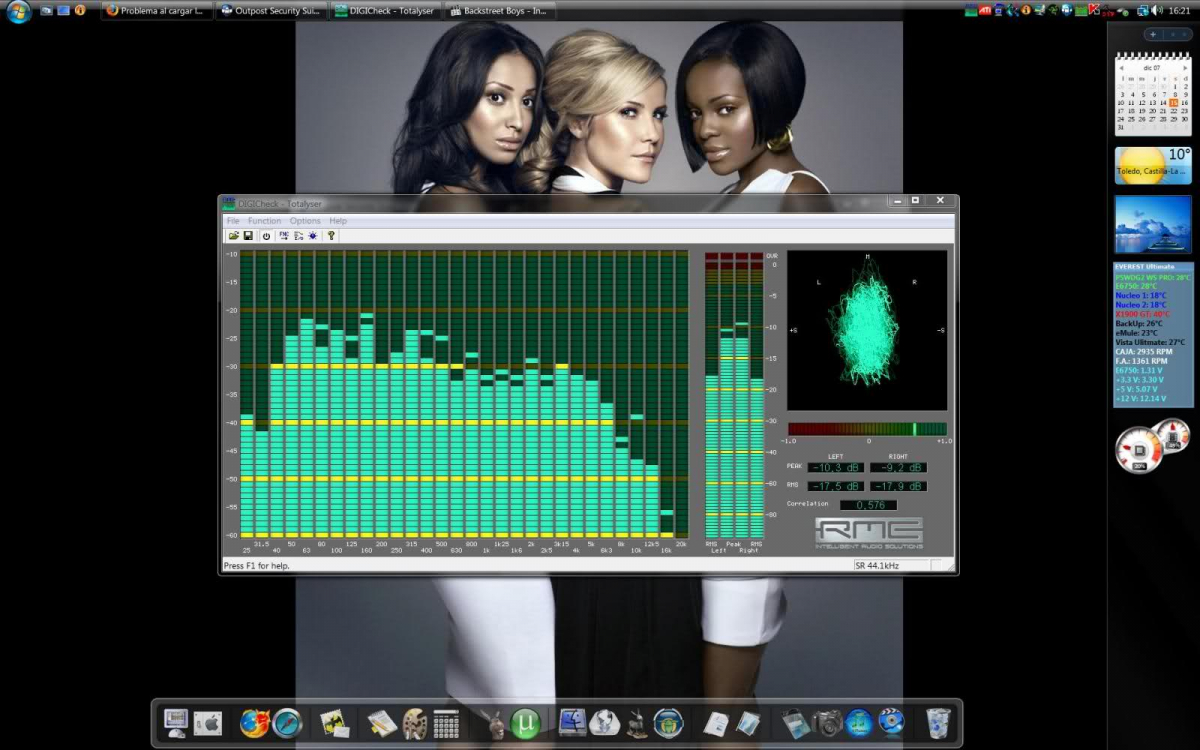
Task: Click the CPU meter gauge gadget
Action: [x=1139, y=452]
